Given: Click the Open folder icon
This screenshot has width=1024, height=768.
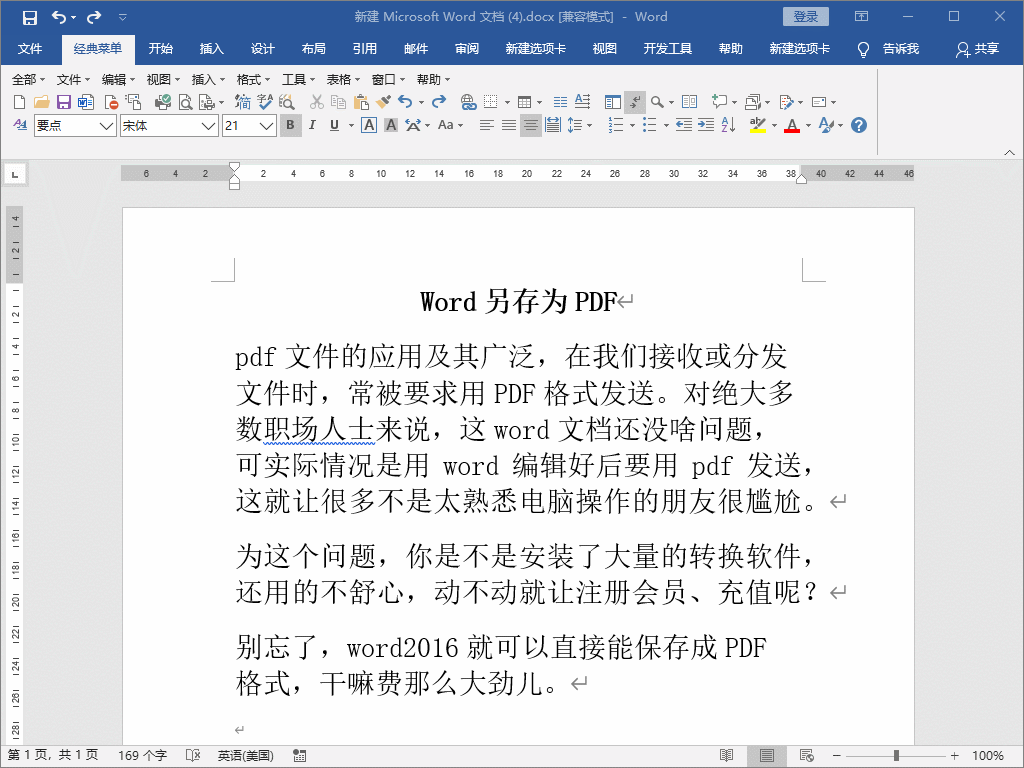Looking at the screenshot, I should (42, 102).
